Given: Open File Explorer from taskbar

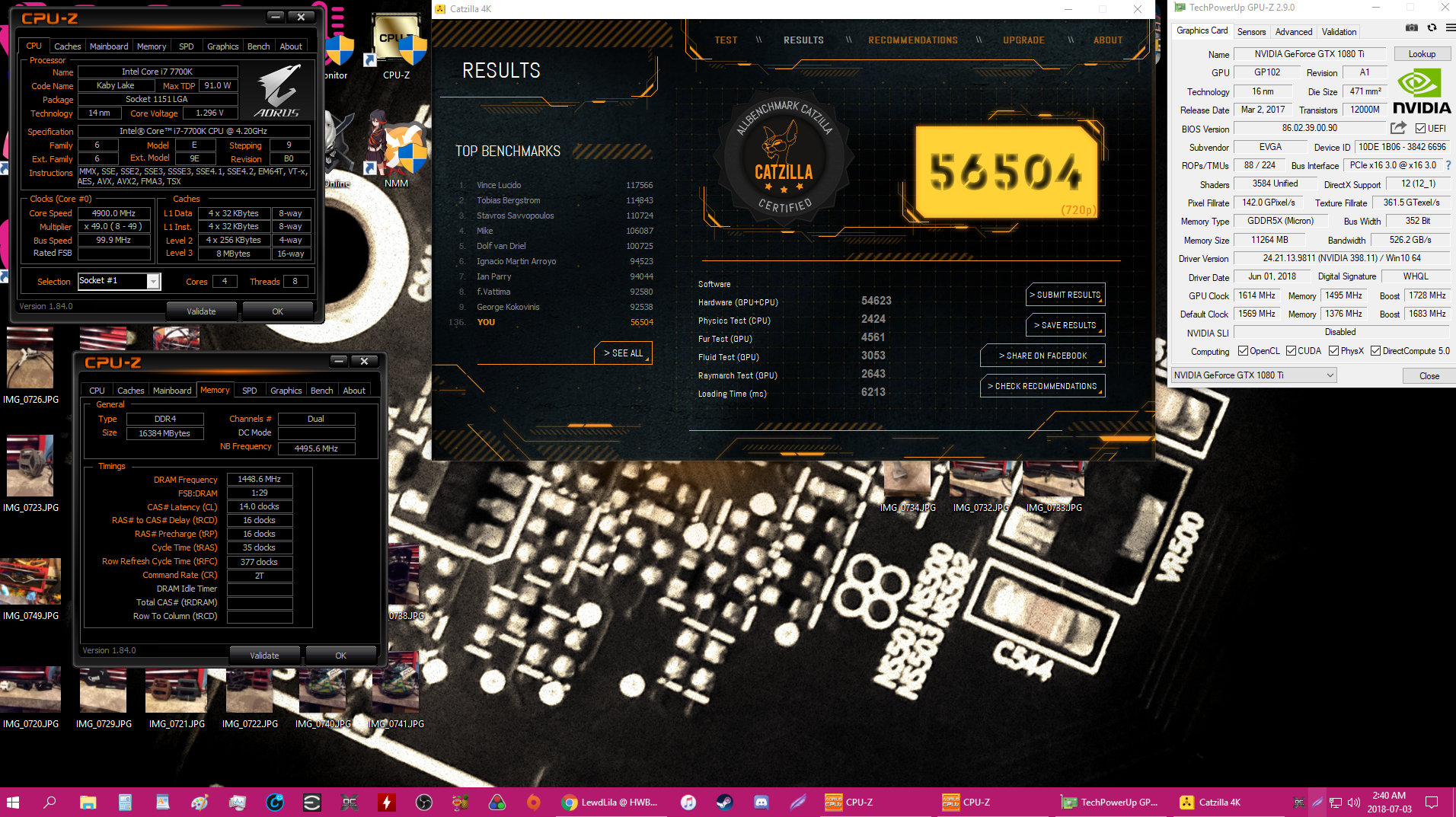Looking at the screenshot, I should point(88,802).
